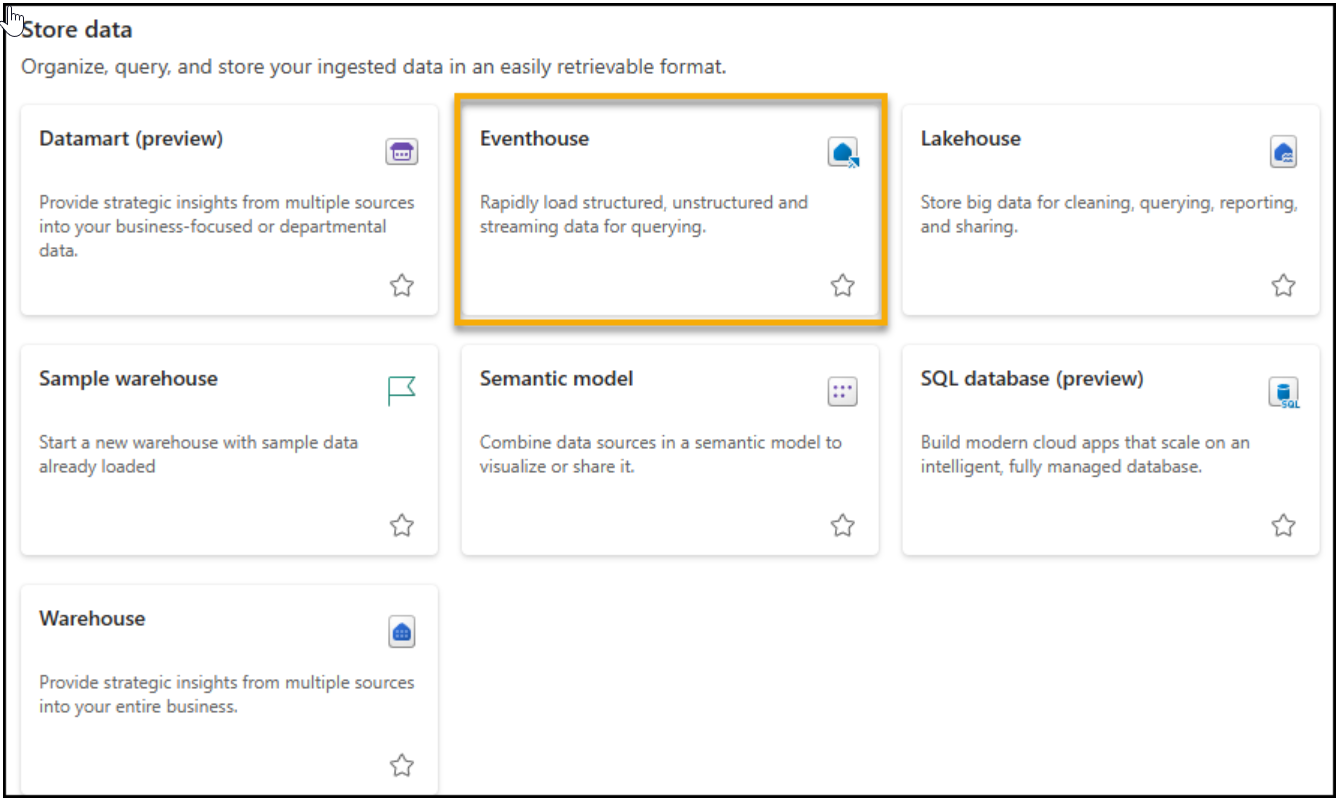
Task: Toggle the favorite star on Eventhouse
Action: 843,286
